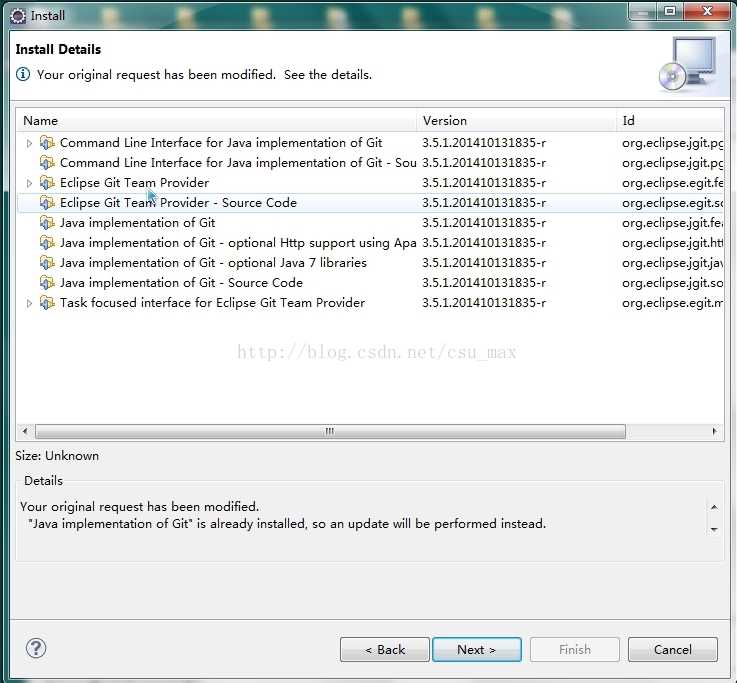Expand the Eclipse Git Team Provider node
The height and width of the screenshot is (683, 737).
[29, 183]
